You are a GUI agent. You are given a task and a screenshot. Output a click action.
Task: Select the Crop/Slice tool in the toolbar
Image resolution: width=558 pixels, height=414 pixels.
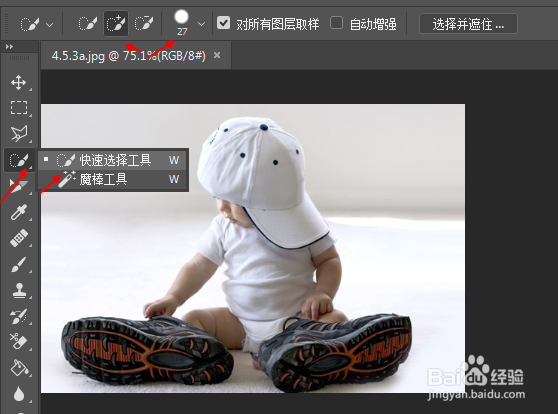pyautogui.click(x=19, y=185)
